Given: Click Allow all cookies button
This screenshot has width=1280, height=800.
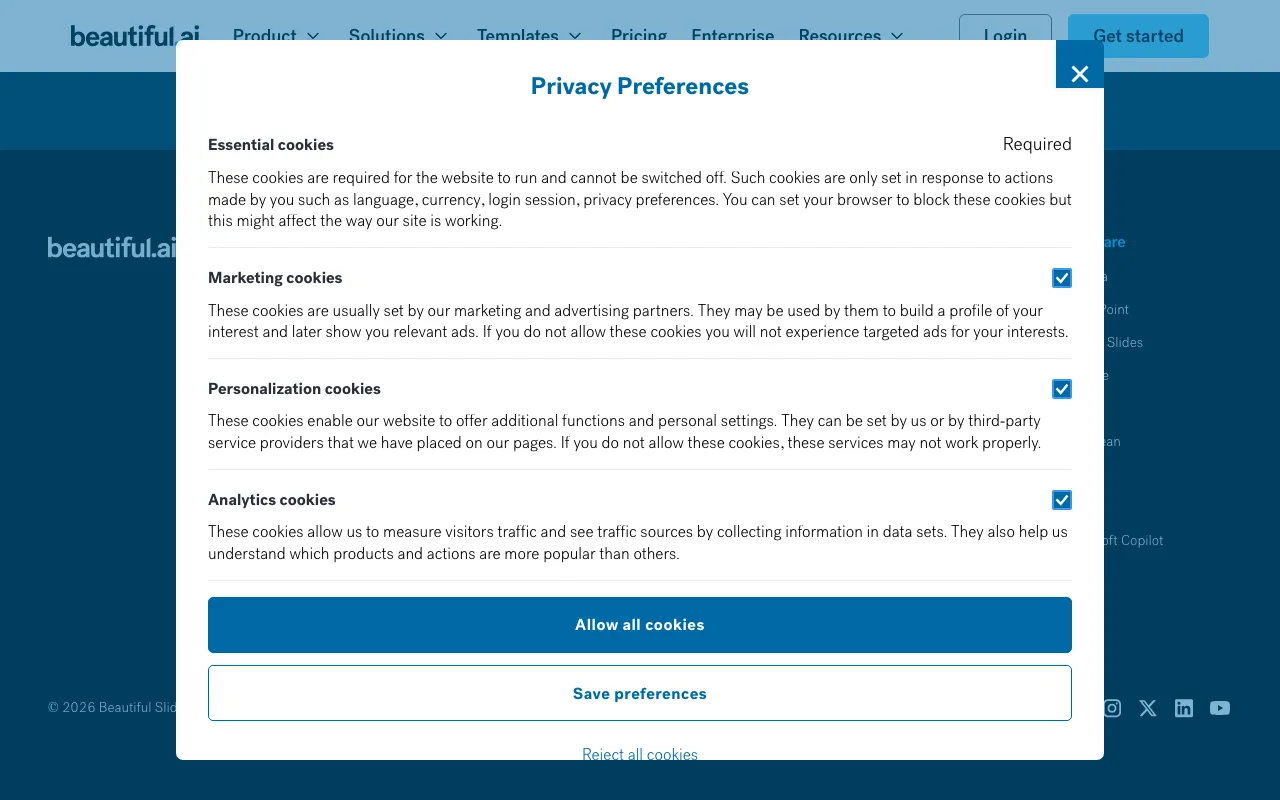Looking at the screenshot, I should tap(640, 625).
